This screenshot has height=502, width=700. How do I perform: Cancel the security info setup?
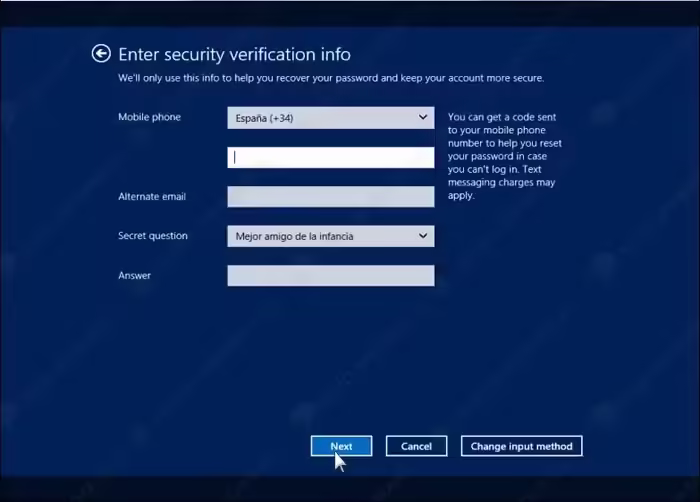point(417,446)
